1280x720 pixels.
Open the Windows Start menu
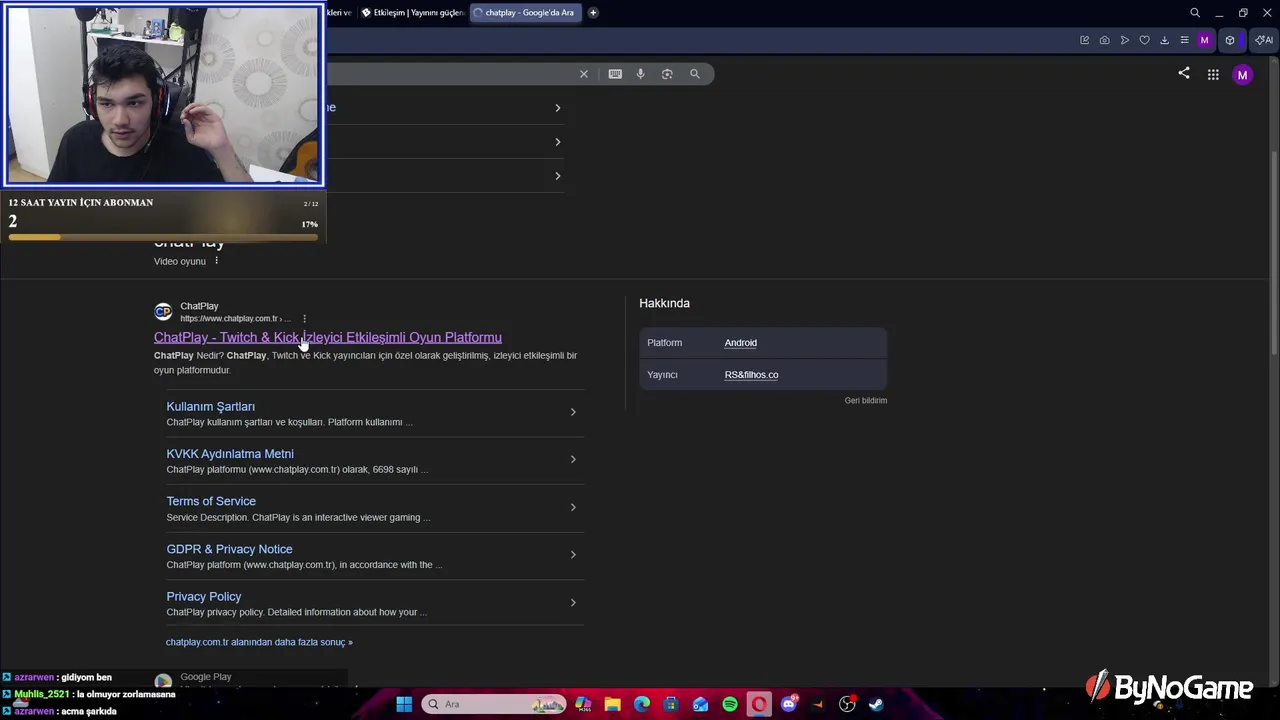coord(404,704)
